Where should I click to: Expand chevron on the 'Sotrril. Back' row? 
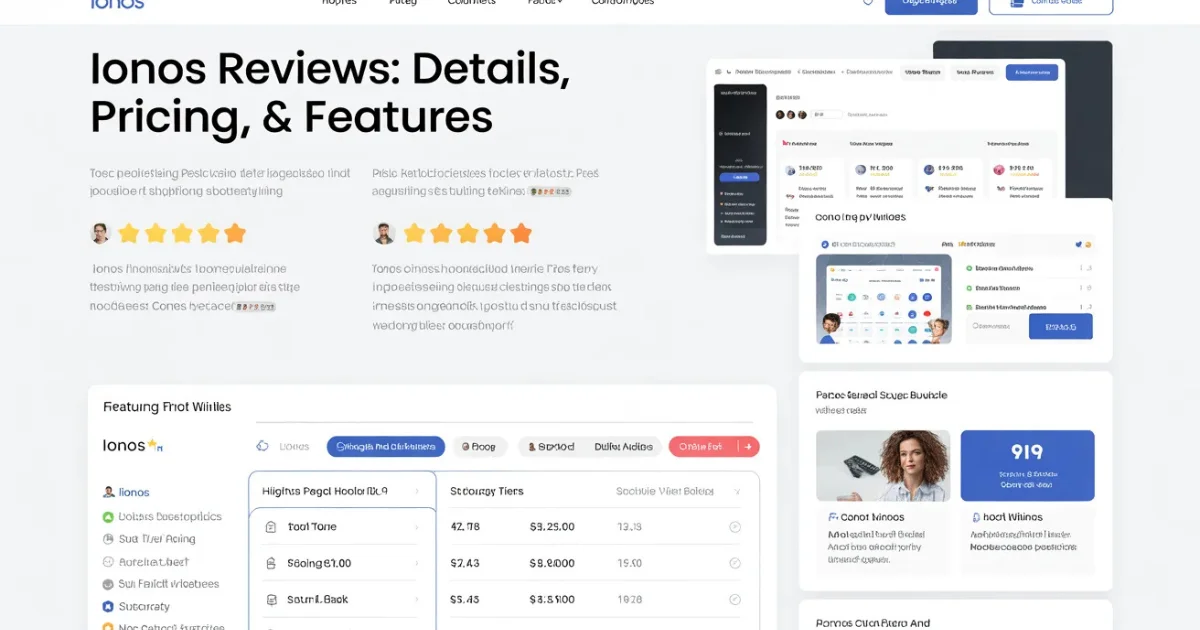coord(416,600)
